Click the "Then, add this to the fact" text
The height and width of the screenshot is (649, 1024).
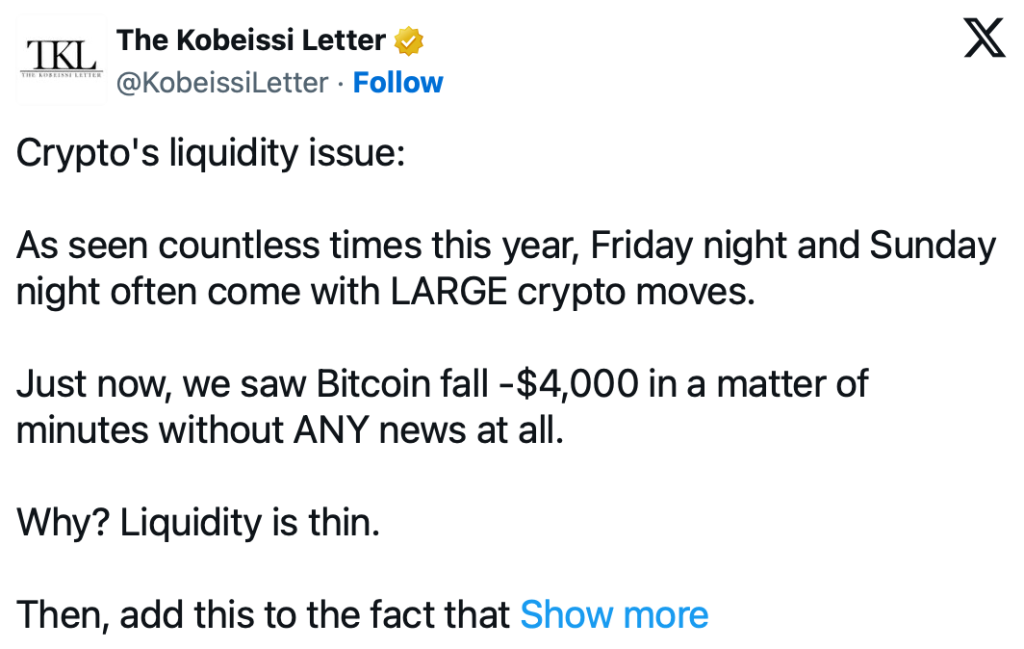264,615
